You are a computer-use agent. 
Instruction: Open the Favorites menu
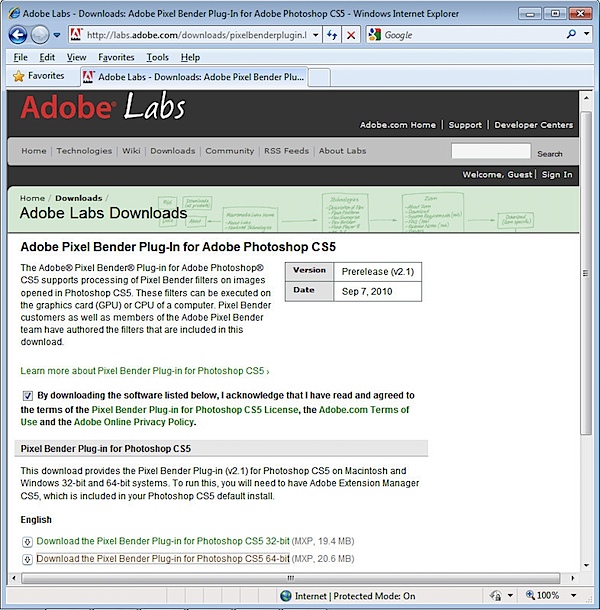point(116,57)
